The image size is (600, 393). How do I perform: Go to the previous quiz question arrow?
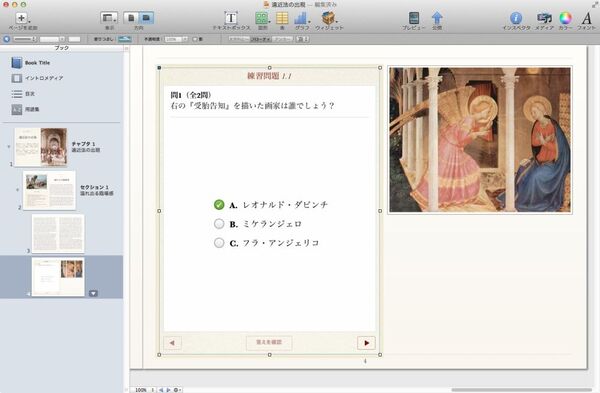tap(172, 343)
